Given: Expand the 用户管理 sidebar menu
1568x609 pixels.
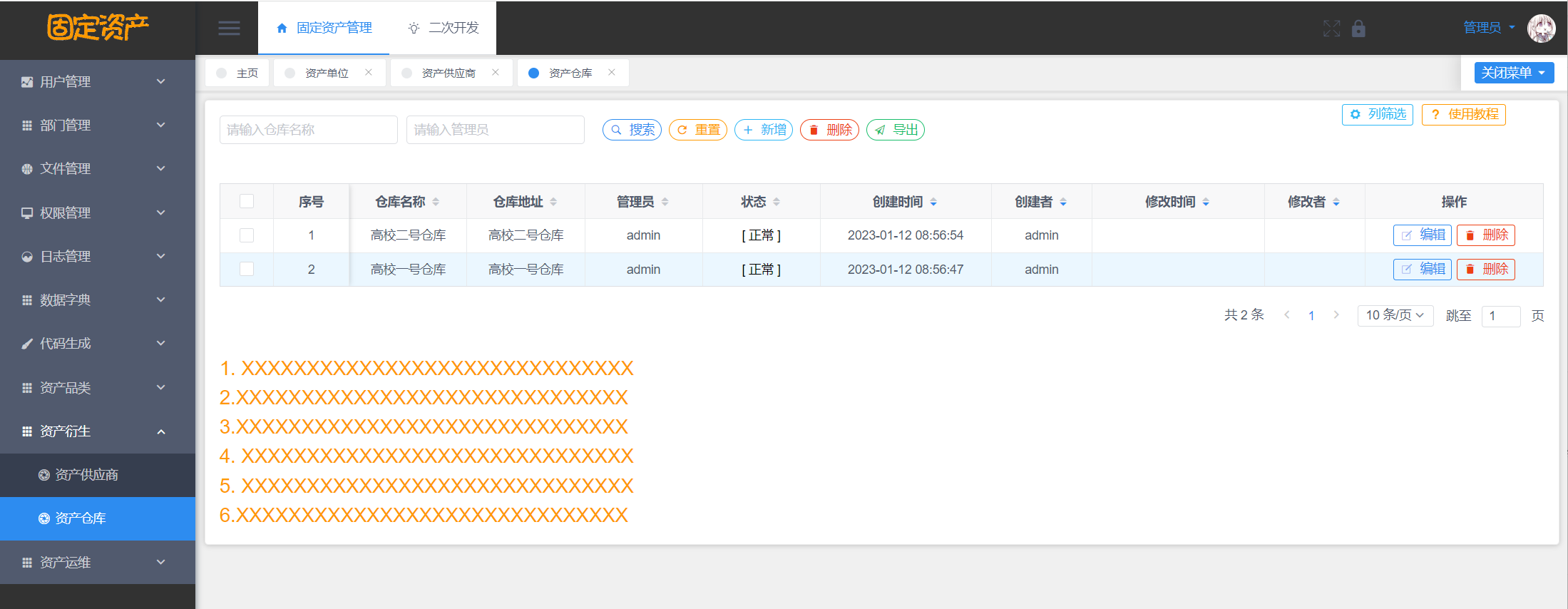Looking at the screenshot, I should (98, 82).
